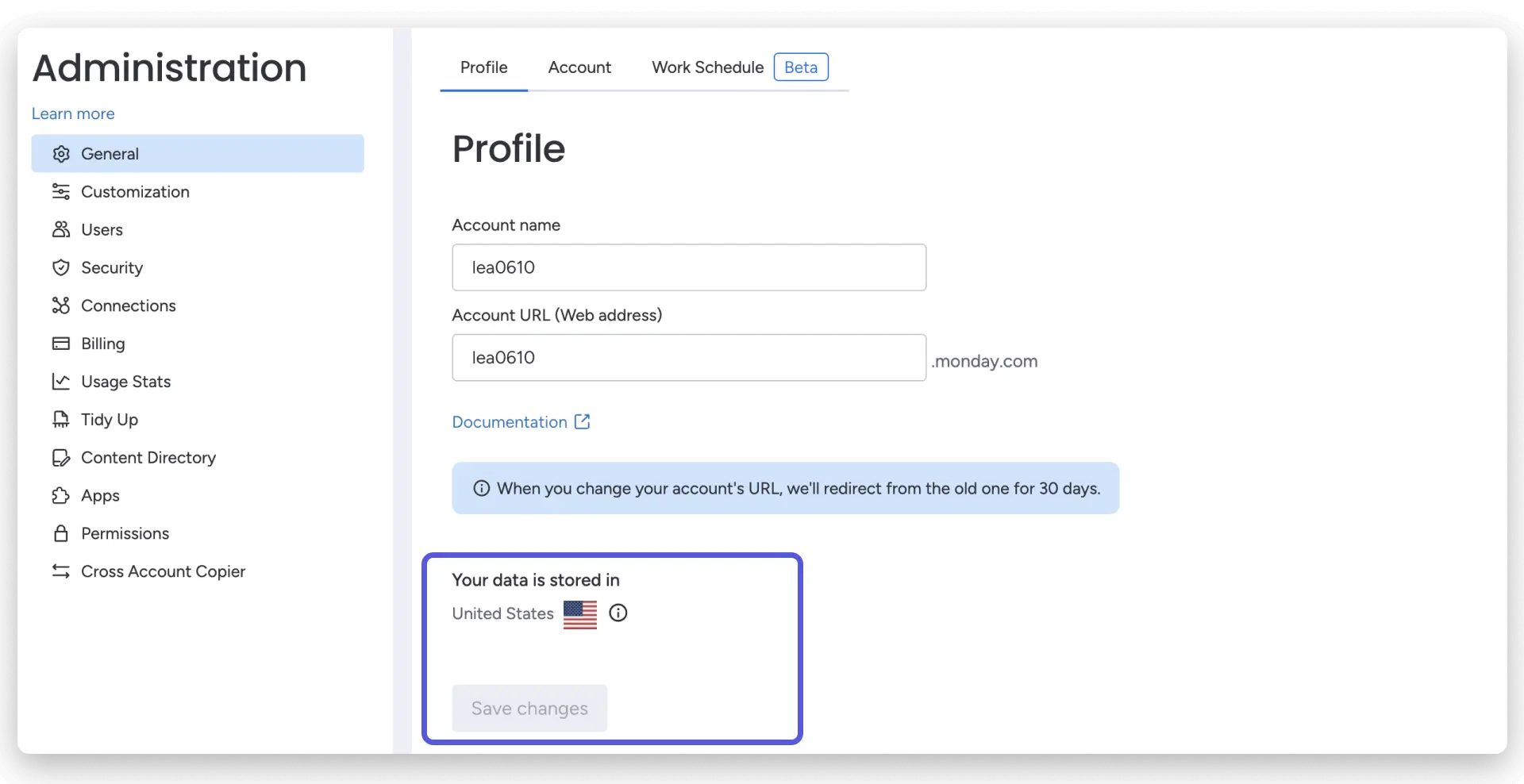Select the Usage Stats chart icon
Viewport: 1524px width, 784px height.
[x=61, y=381]
